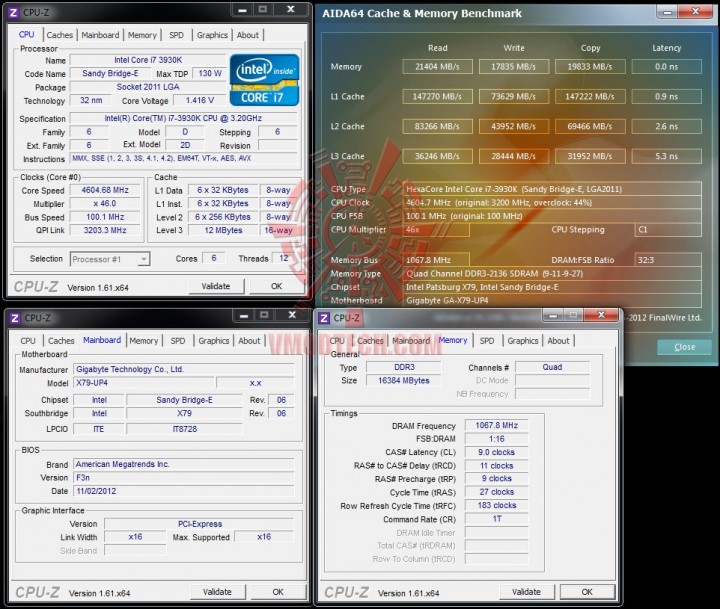The height and width of the screenshot is (609, 720).
Task: Click Gigabyte Technology Co., Ltd. manufacturer field
Action: click(x=184, y=369)
